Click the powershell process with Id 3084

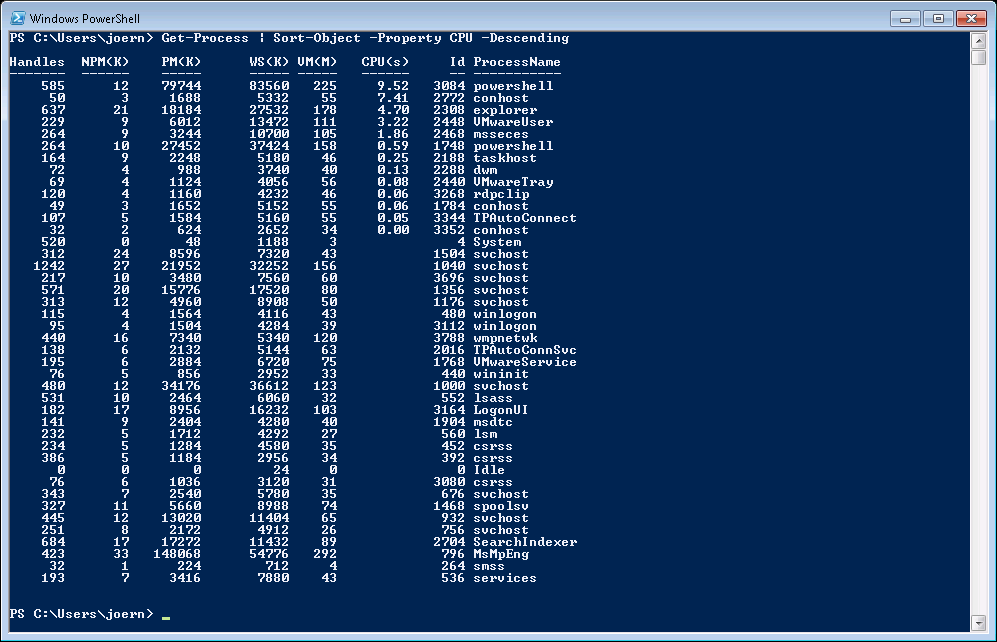(x=513, y=86)
